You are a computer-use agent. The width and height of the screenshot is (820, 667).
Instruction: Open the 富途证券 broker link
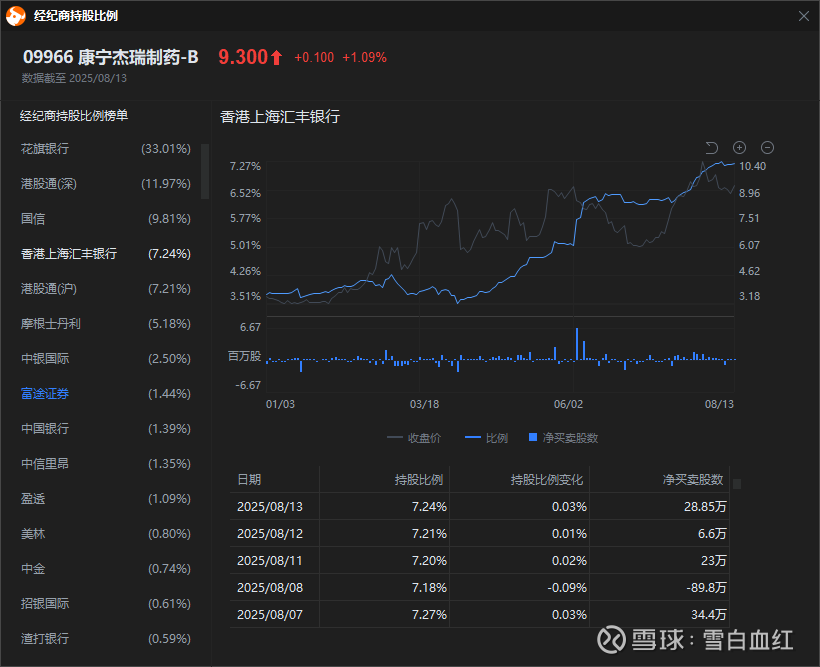pyautogui.click(x=45, y=393)
